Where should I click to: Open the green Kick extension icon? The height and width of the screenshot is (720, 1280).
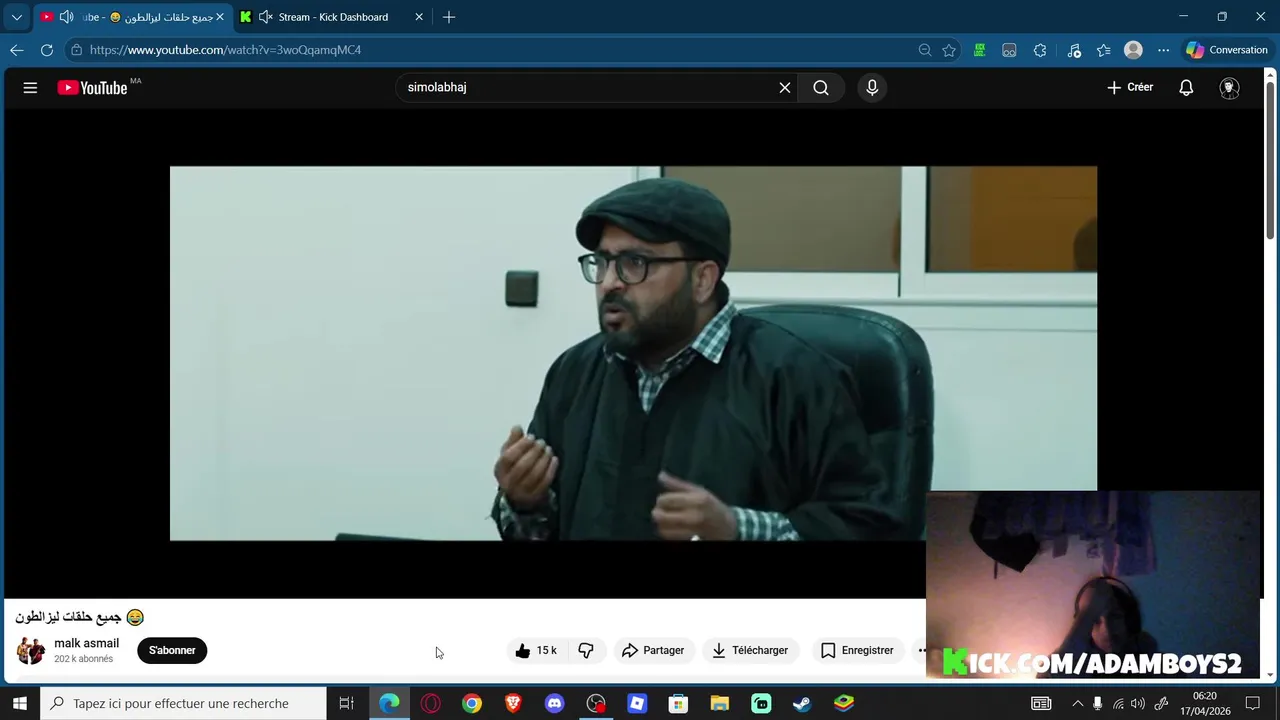(980, 50)
